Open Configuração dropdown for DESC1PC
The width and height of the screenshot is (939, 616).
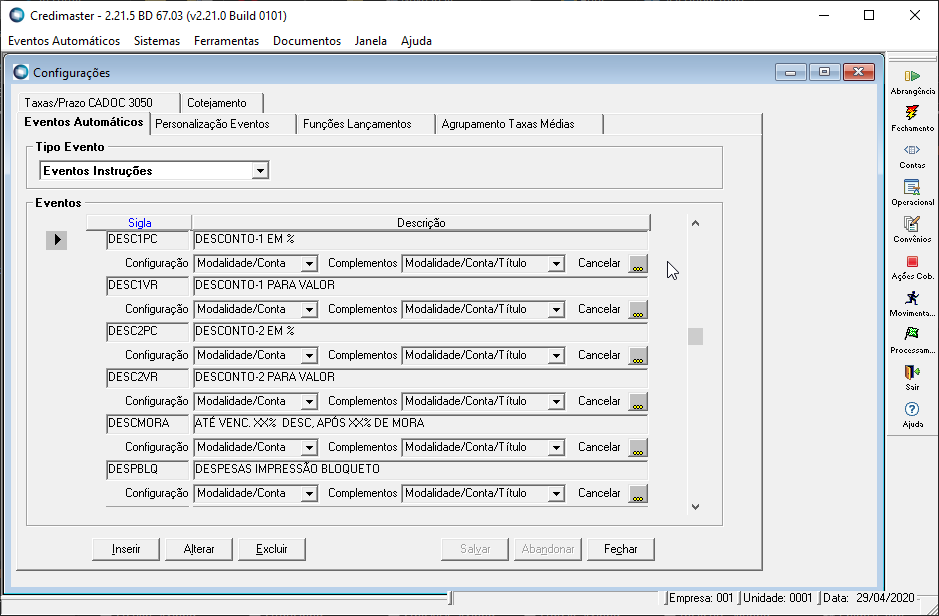(309, 263)
